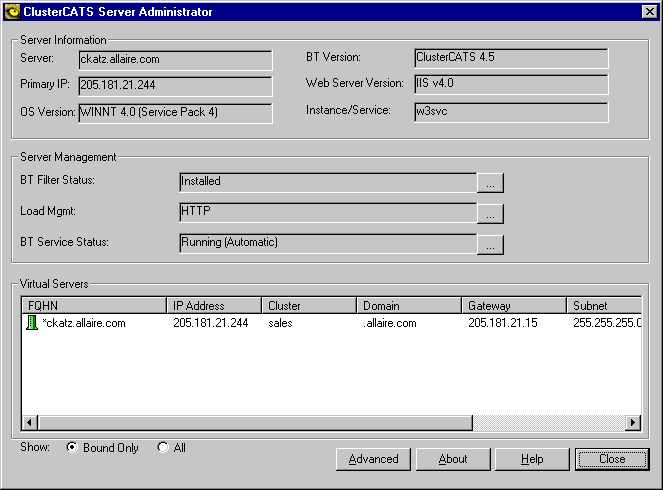
Task: Open the About dialog
Action: coord(453,459)
